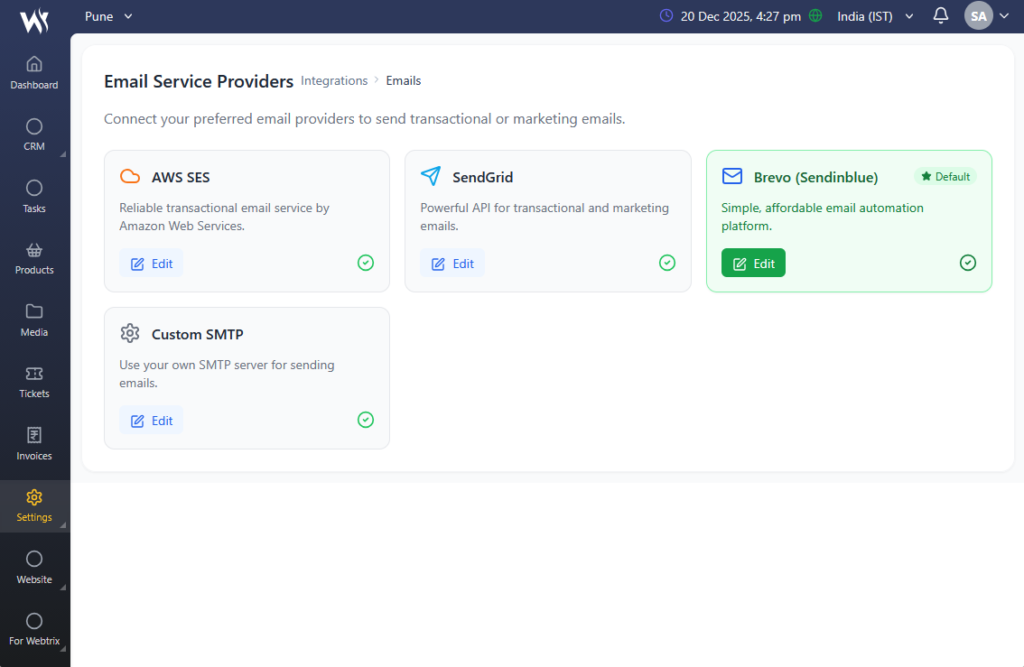1024x667 pixels.
Task: Toggle the Custom SMTP status checkmark
Action: [366, 420]
